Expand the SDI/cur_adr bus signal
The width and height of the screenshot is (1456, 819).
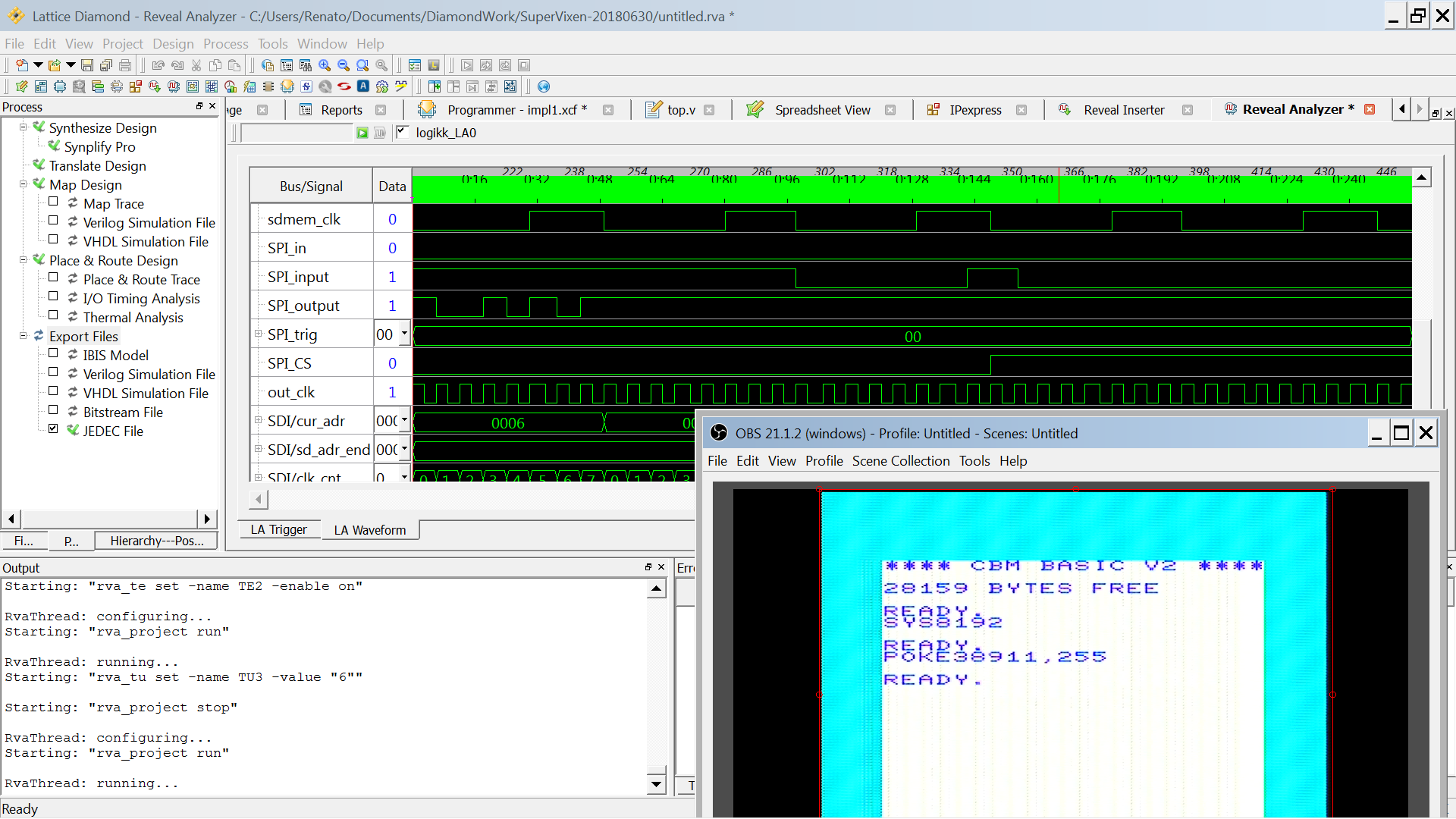tap(258, 420)
